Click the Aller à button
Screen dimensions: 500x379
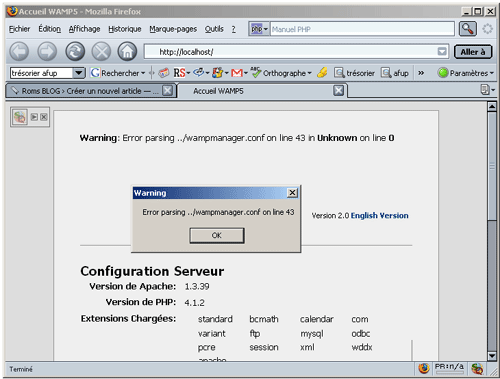click(x=473, y=52)
